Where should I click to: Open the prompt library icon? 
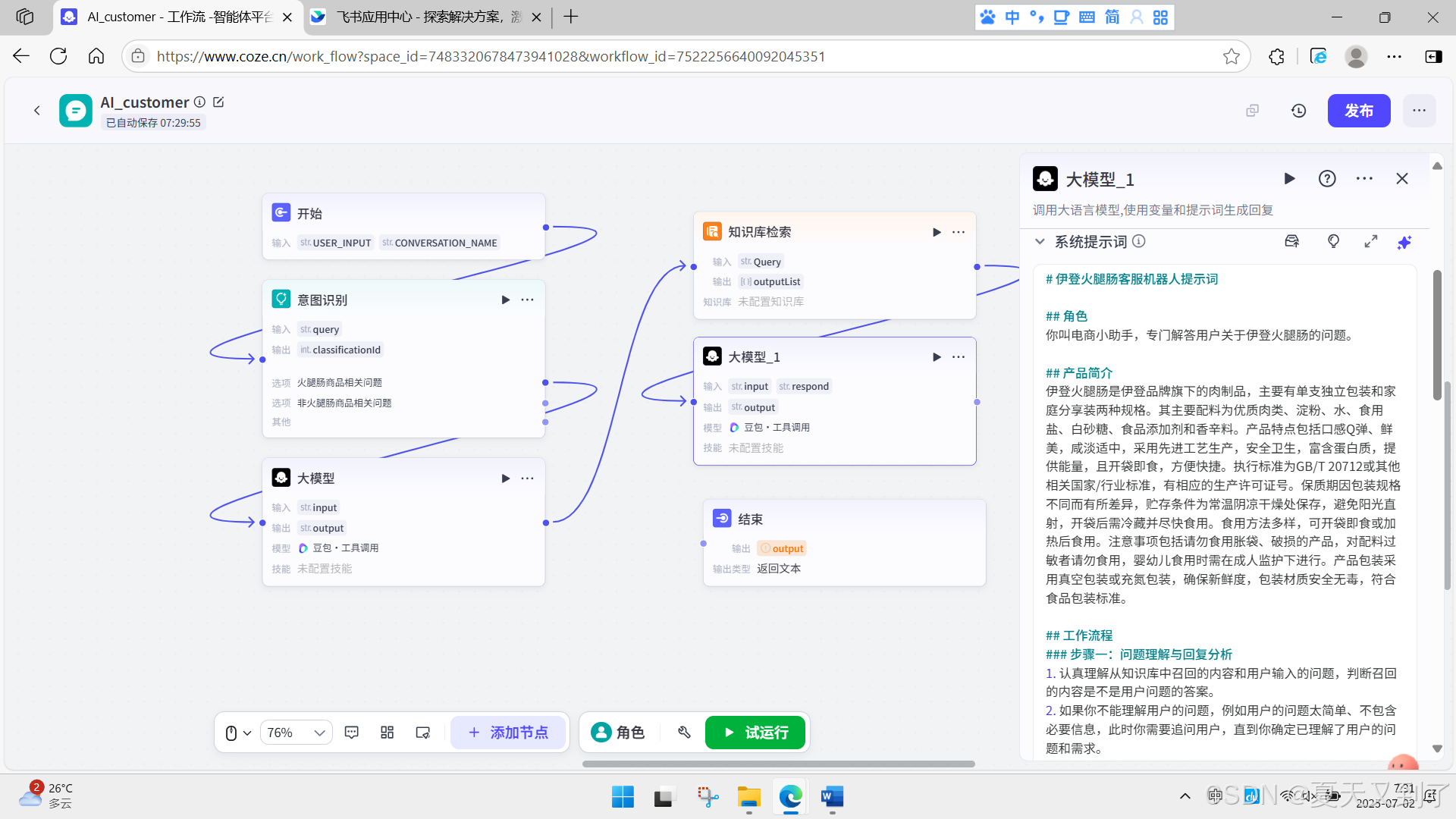1292,241
